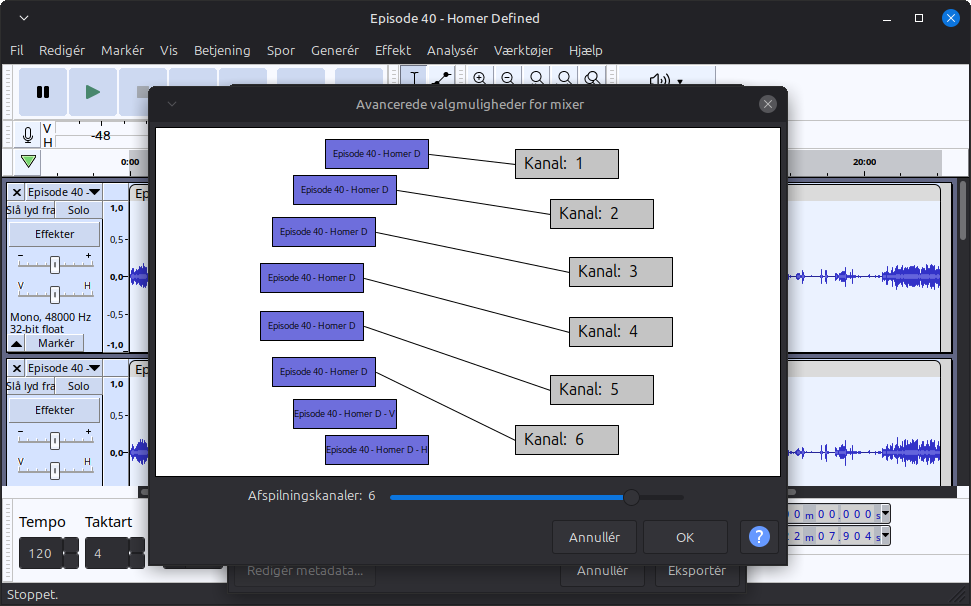The height and width of the screenshot is (606, 971).
Task: Click the Afspilningskanaler slider handle
Action: (x=631, y=497)
